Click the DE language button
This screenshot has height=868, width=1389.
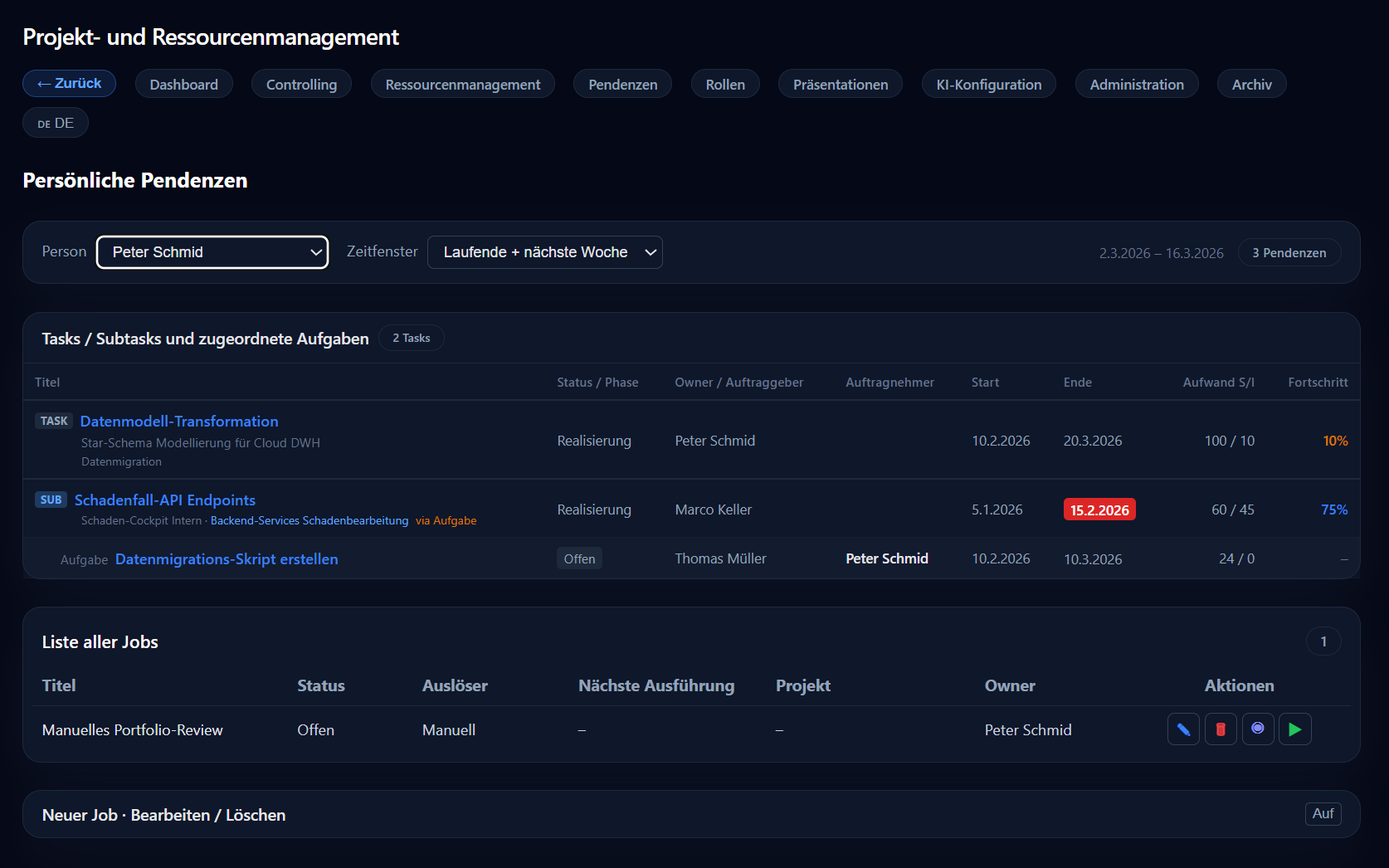(56, 123)
